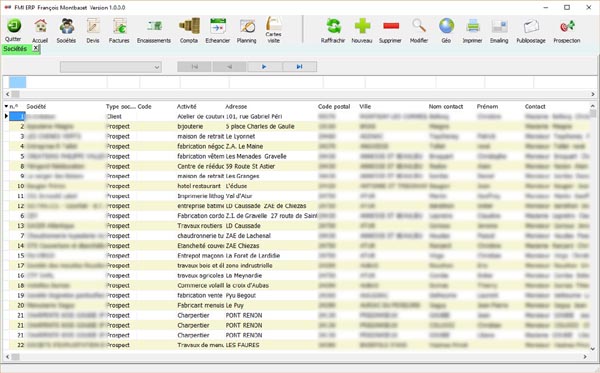This screenshot has width=600, height=373.
Task: Click the Nouveau green plus icon
Action: pos(362,26)
